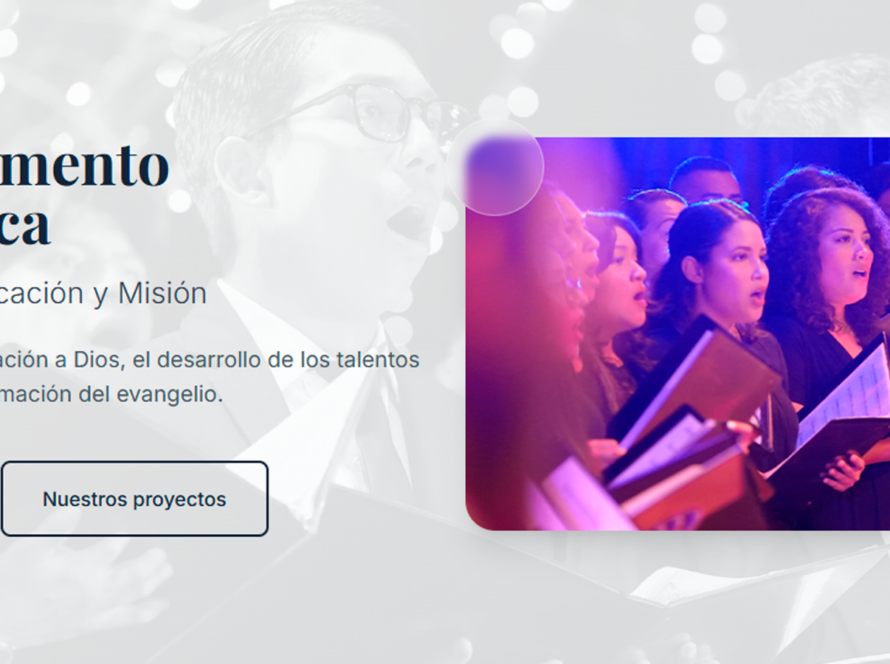Click the subtitle fragment "cación y"
The width and height of the screenshot is (890, 664).
tap(53, 295)
